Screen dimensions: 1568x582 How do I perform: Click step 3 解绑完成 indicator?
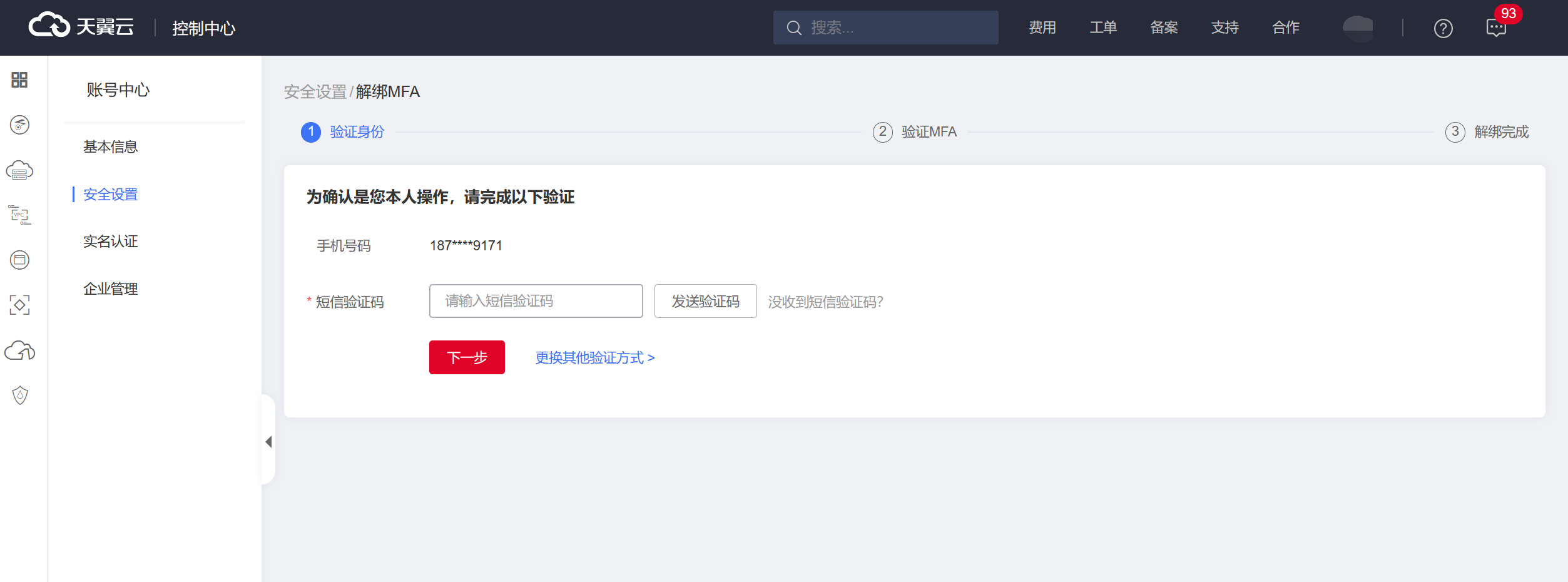[1487, 132]
